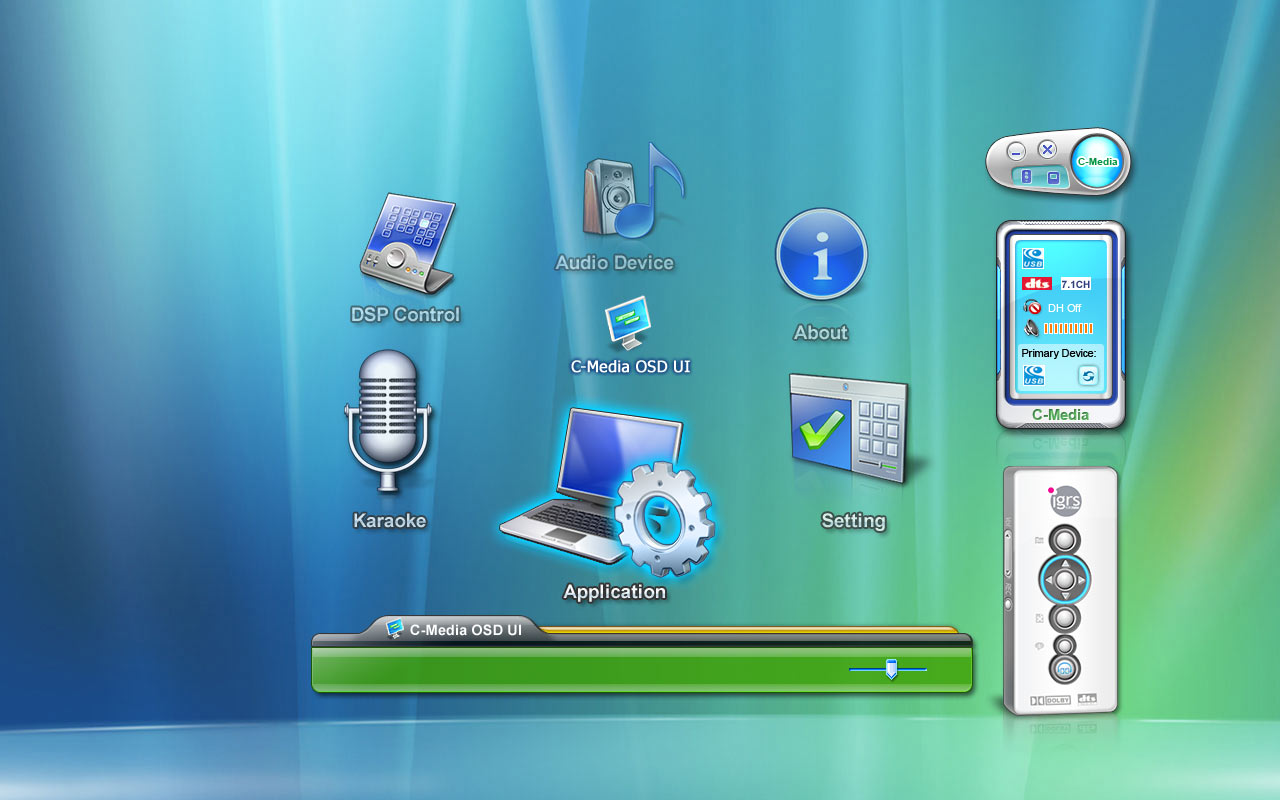
Task: Adjust the orange volume level bar
Action: 1068,328
